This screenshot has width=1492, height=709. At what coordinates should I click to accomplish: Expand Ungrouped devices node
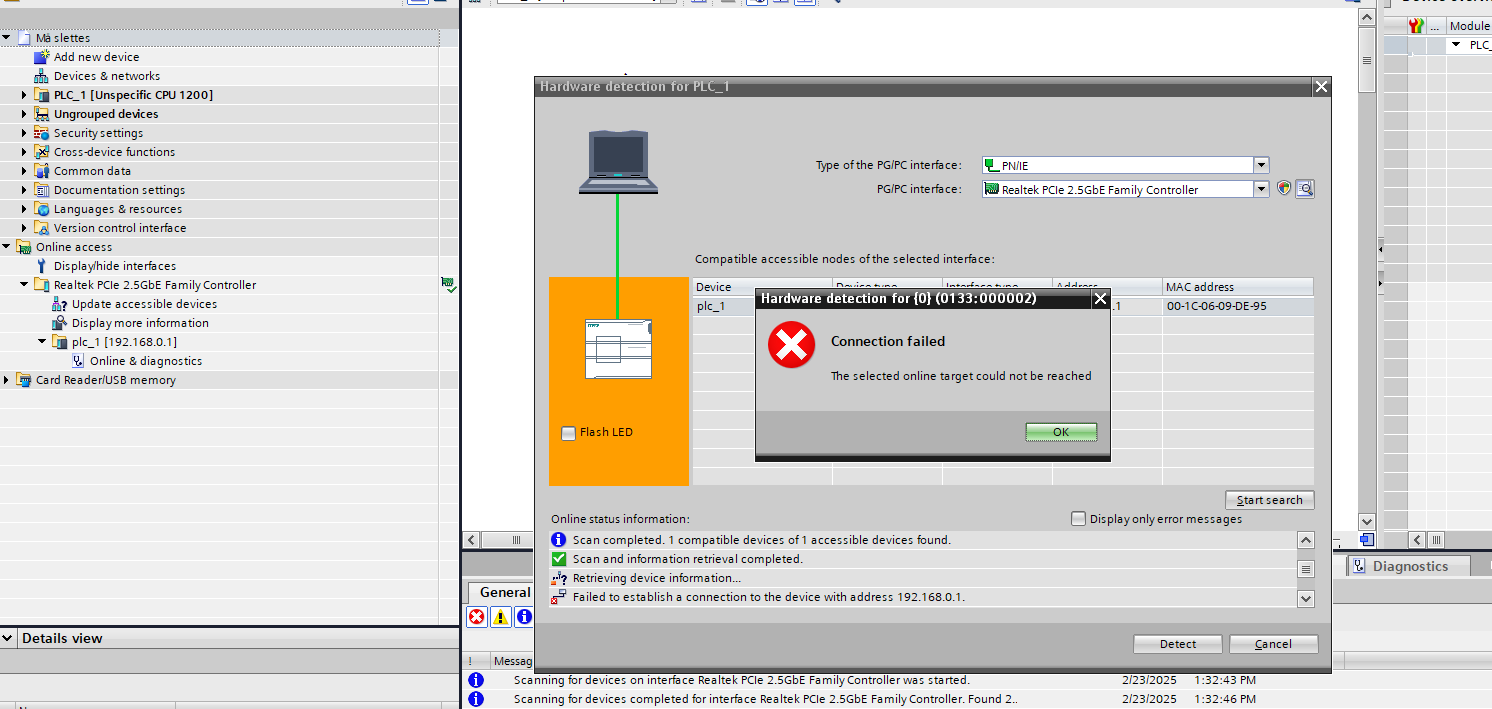pos(24,114)
